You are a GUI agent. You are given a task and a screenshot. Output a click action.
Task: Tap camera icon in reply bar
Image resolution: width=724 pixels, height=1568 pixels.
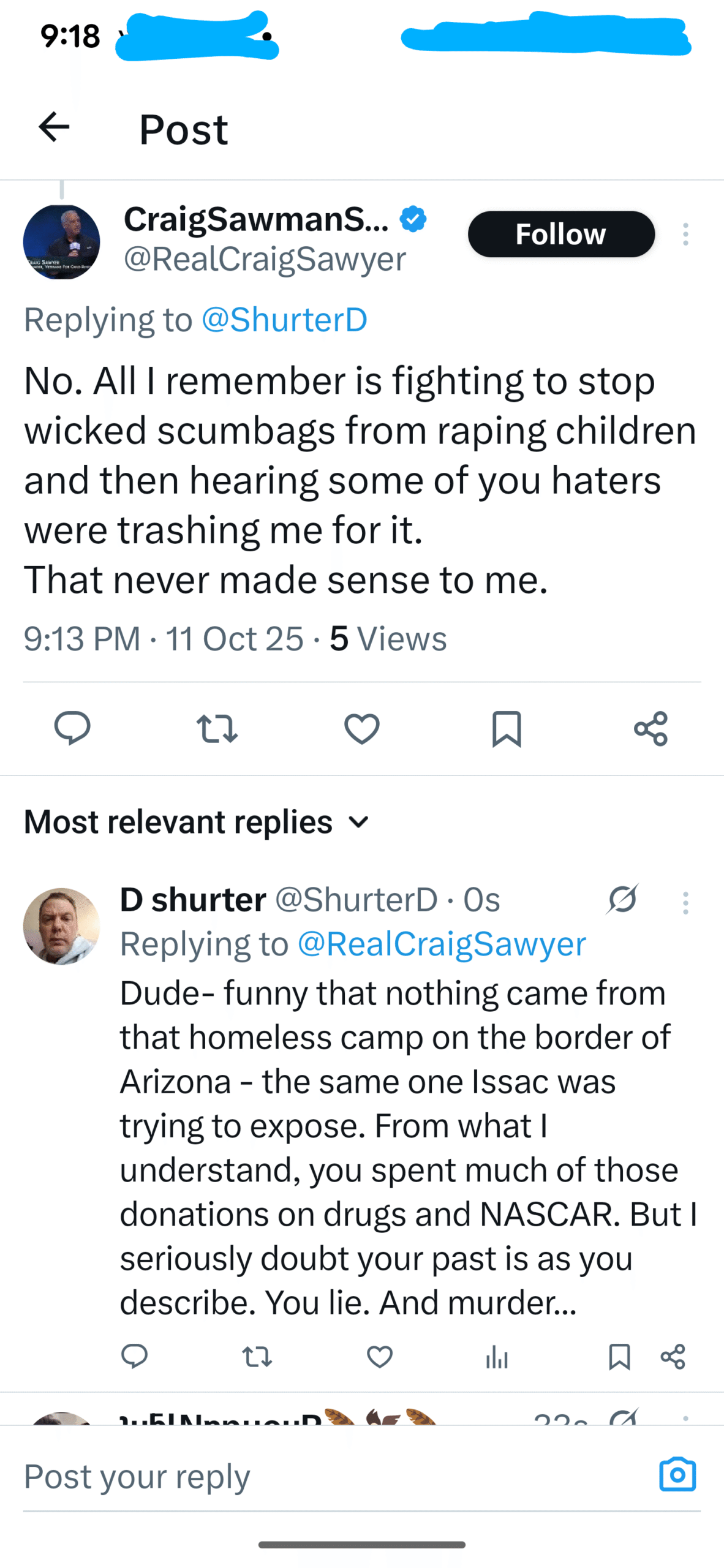tap(677, 1474)
